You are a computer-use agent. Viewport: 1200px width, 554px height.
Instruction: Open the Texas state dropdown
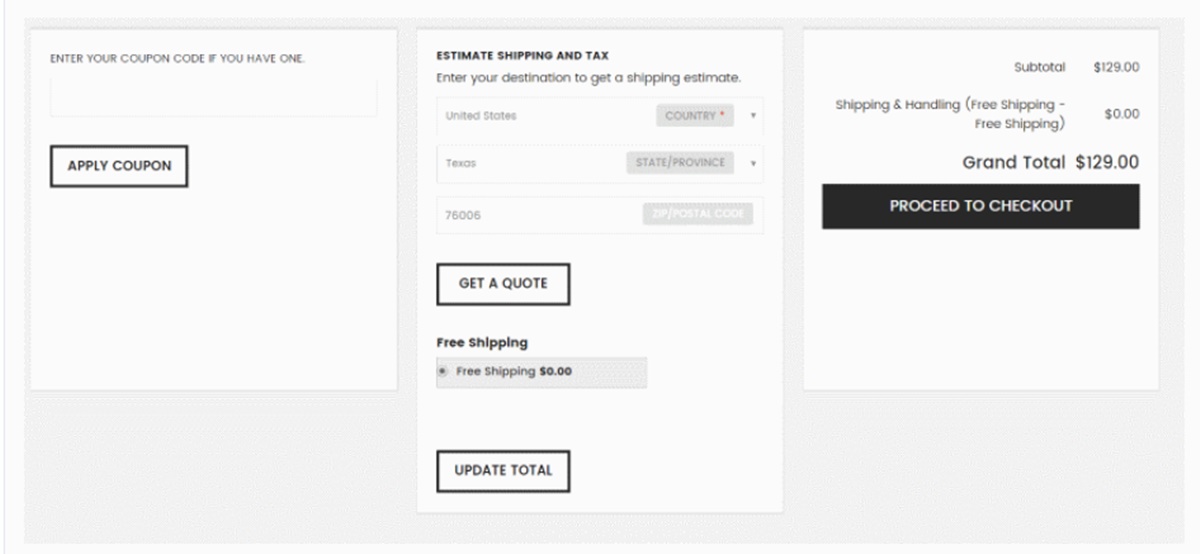click(x=530, y=163)
